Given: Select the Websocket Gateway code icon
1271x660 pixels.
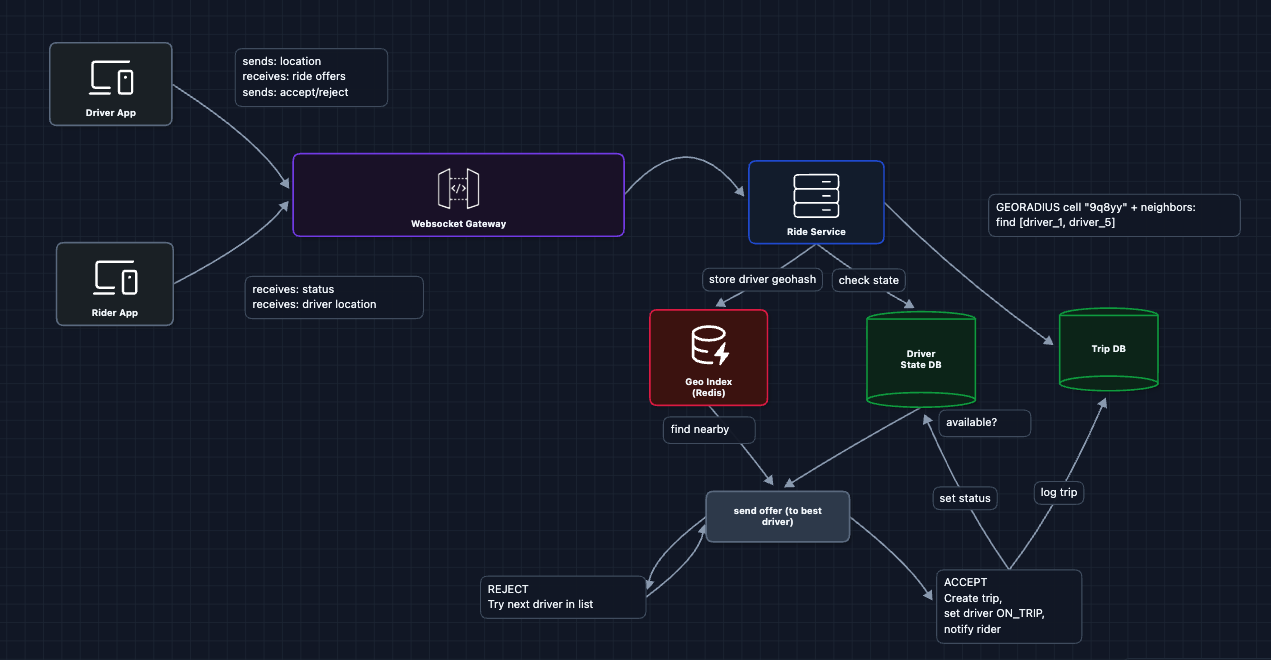Looking at the screenshot, I should 458,188.
